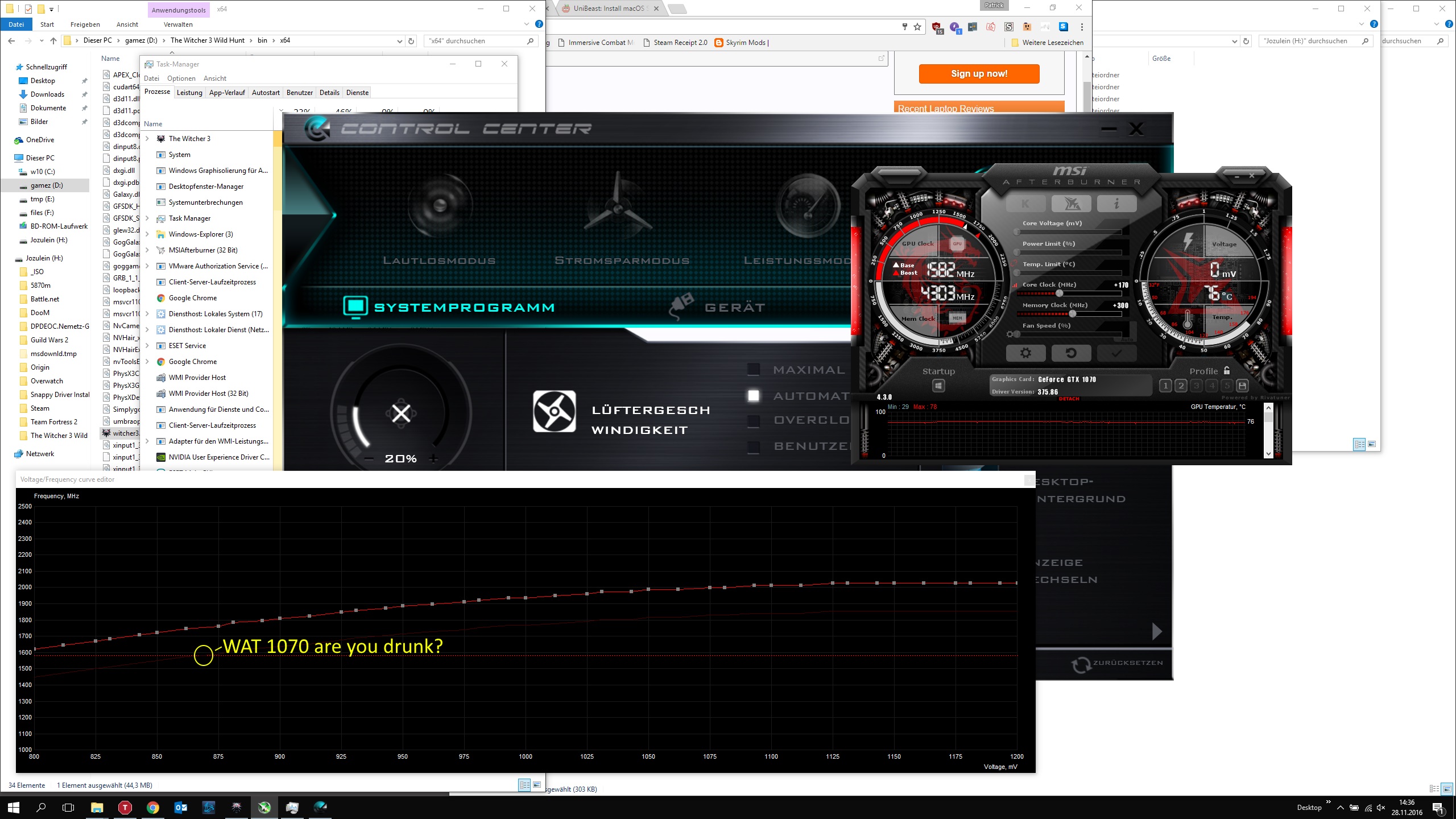The height and width of the screenshot is (819, 1456).
Task: Expand the Windows-Explorer (3) process group
Action: 147,234
